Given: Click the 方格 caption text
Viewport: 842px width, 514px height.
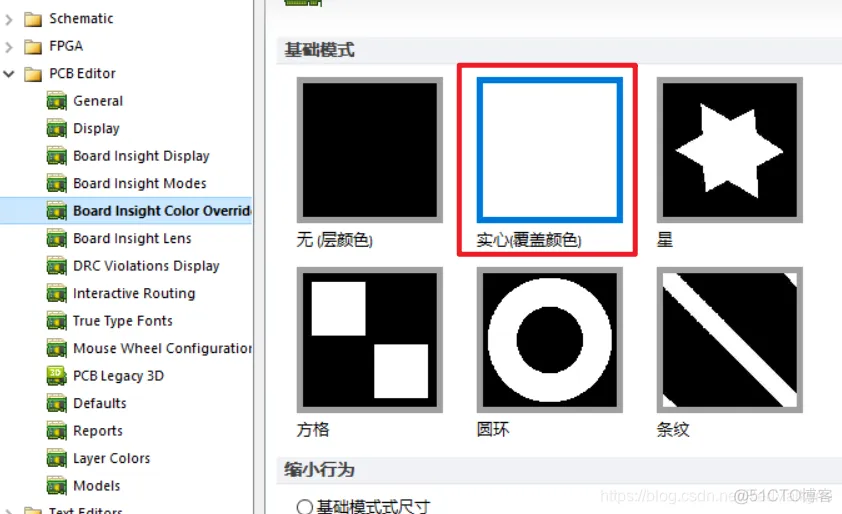Looking at the screenshot, I should click(x=313, y=430).
